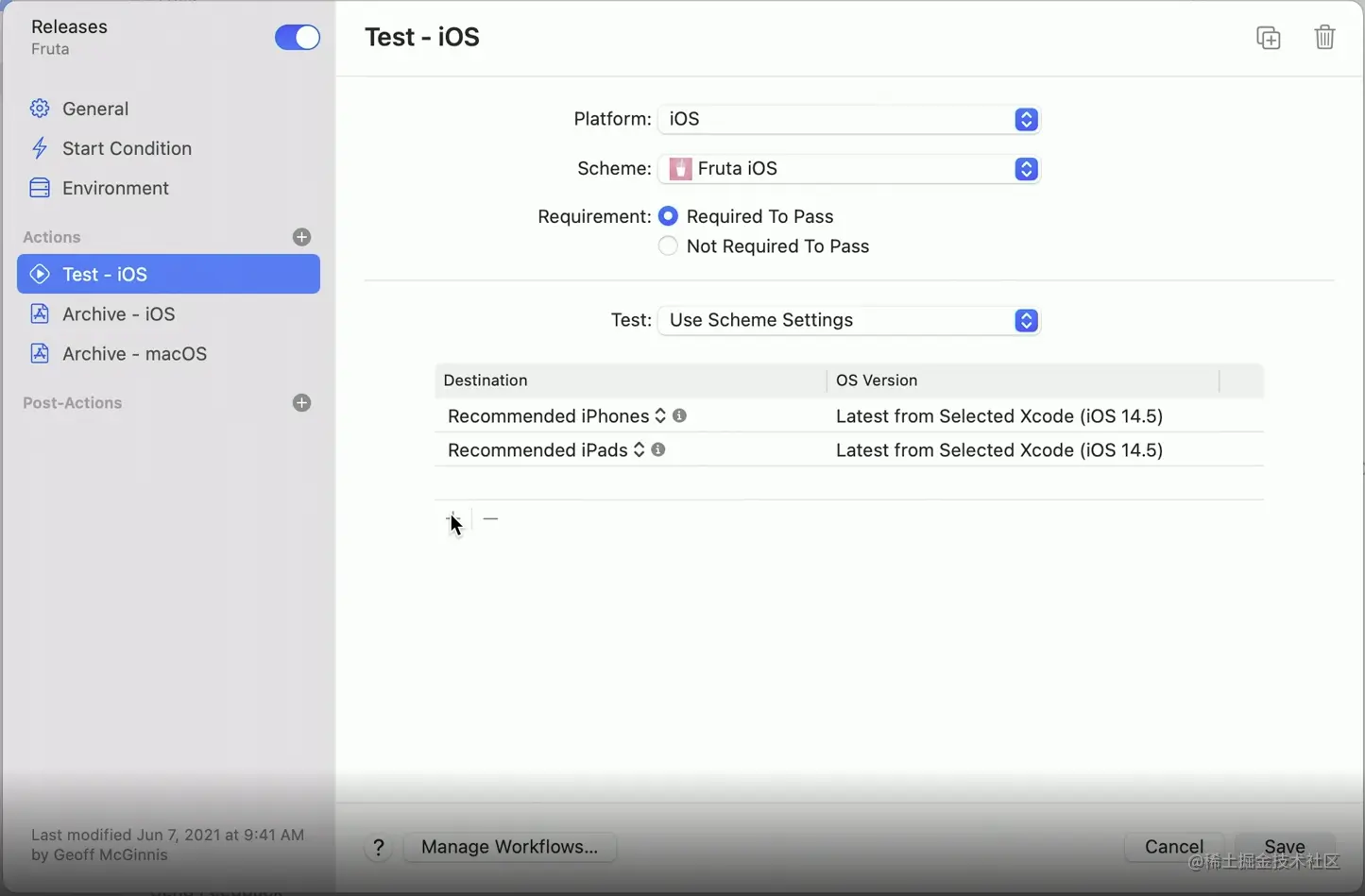Cancel the workflow edits
This screenshot has width=1365, height=896.
(x=1174, y=847)
